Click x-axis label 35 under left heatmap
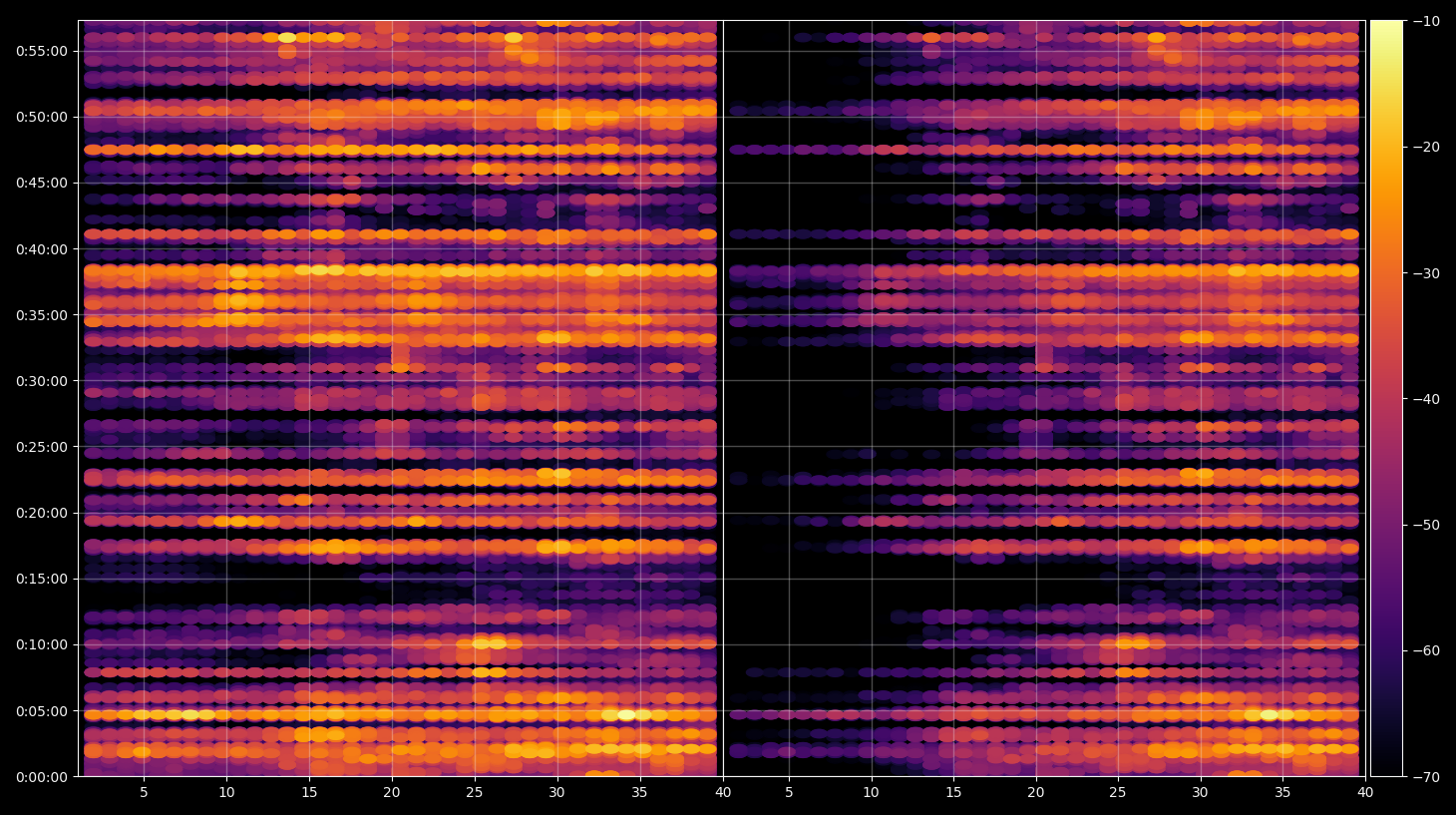The width and height of the screenshot is (1456, 815). pos(639,793)
